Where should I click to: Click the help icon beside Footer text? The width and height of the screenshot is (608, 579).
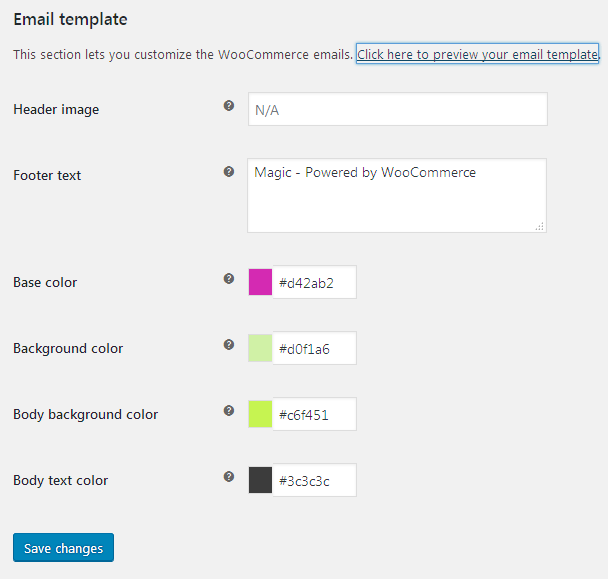(229, 171)
